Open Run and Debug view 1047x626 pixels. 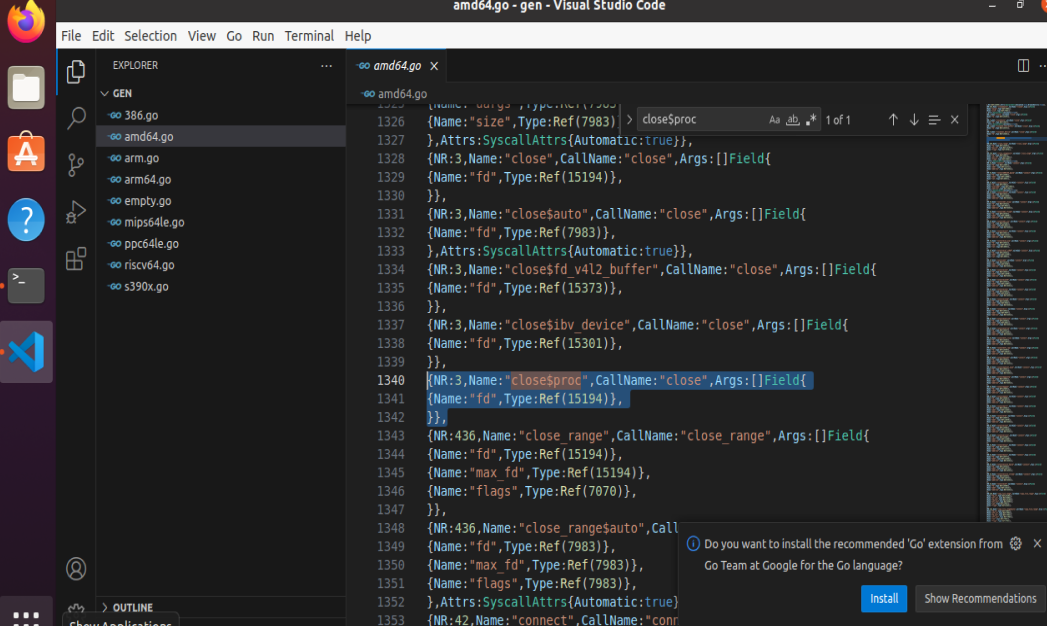(x=76, y=212)
